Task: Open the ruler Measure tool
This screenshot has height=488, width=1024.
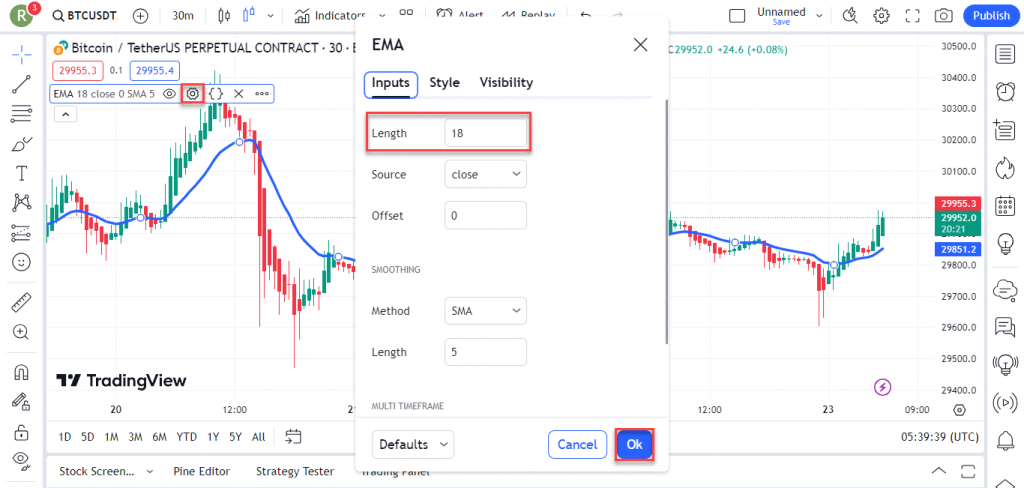Action: 22,302
